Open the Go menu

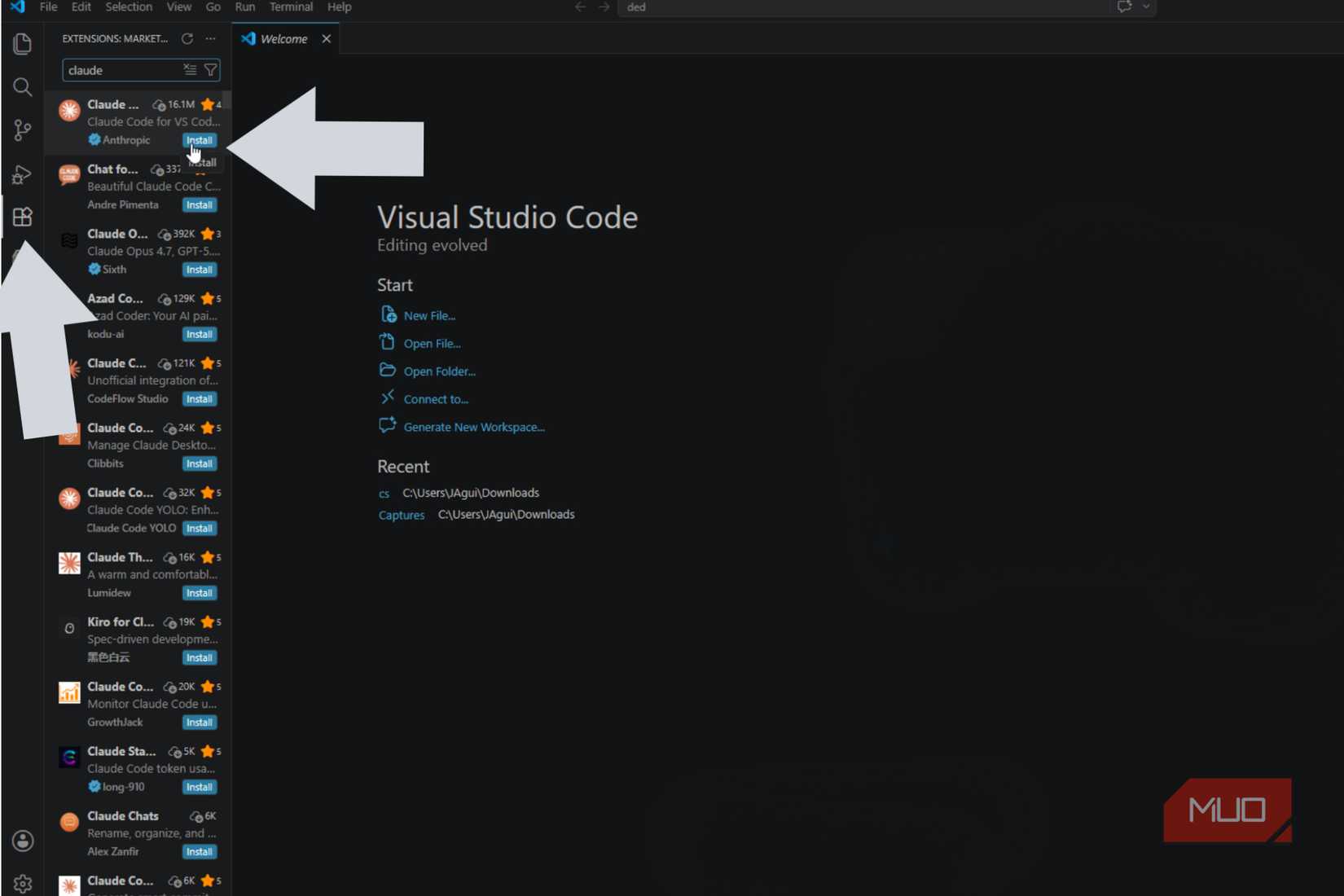213,7
